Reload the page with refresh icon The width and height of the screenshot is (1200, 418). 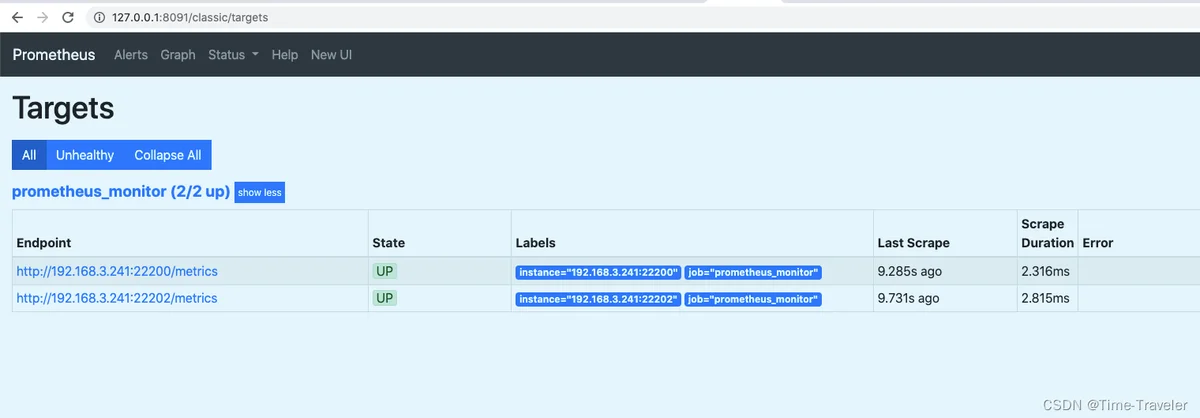pyautogui.click(x=68, y=17)
